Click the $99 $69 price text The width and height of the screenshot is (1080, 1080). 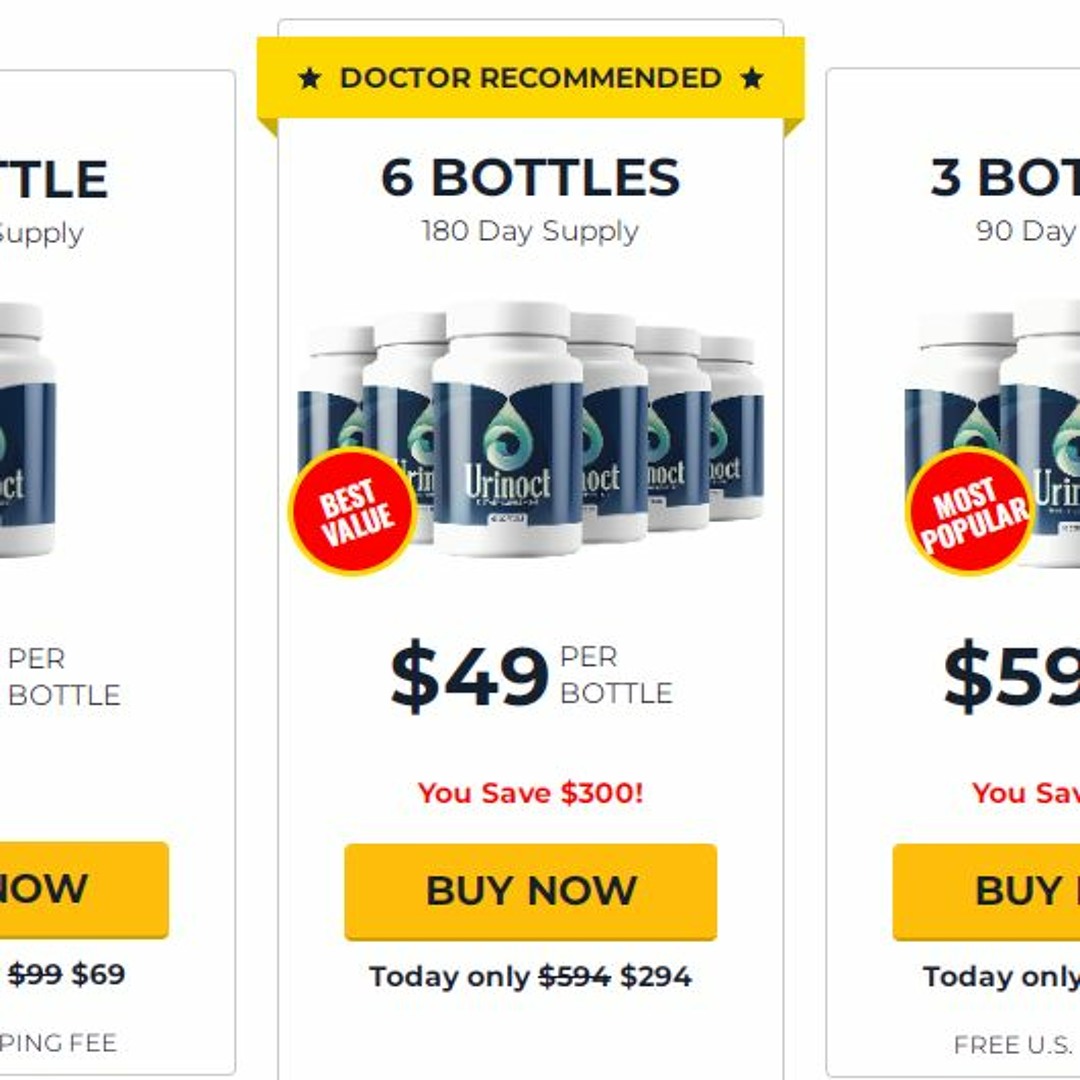pyautogui.click(x=66, y=975)
